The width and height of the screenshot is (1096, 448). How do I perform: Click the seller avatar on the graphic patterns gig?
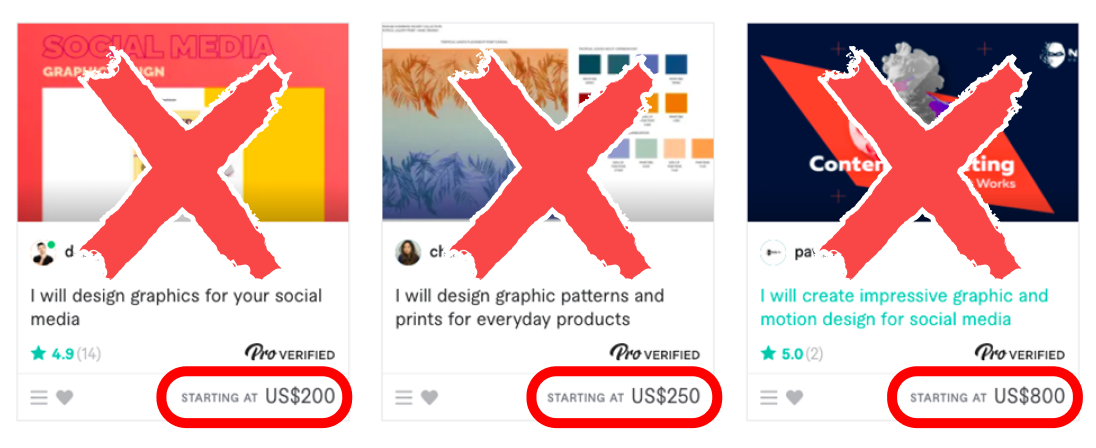tap(408, 252)
